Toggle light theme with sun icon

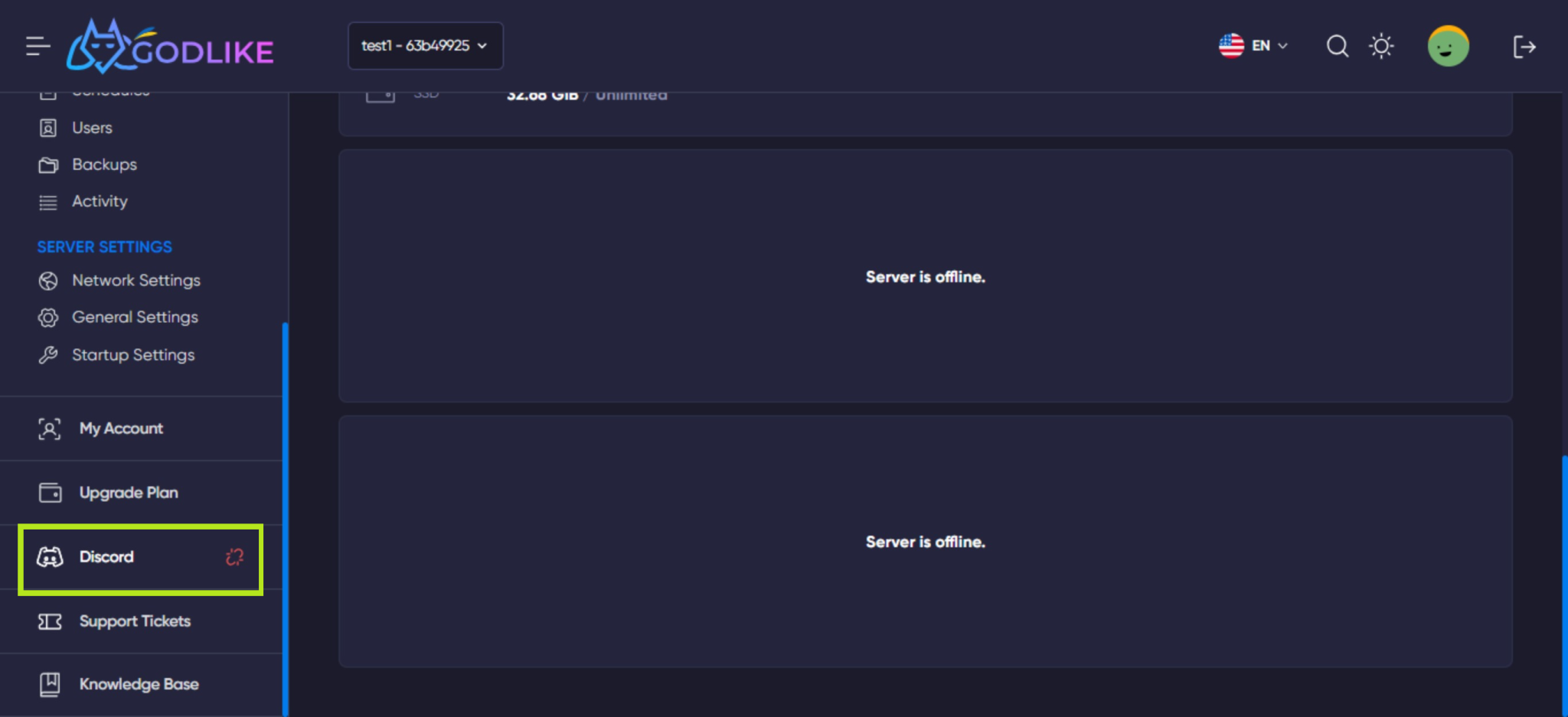tap(1381, 46)
